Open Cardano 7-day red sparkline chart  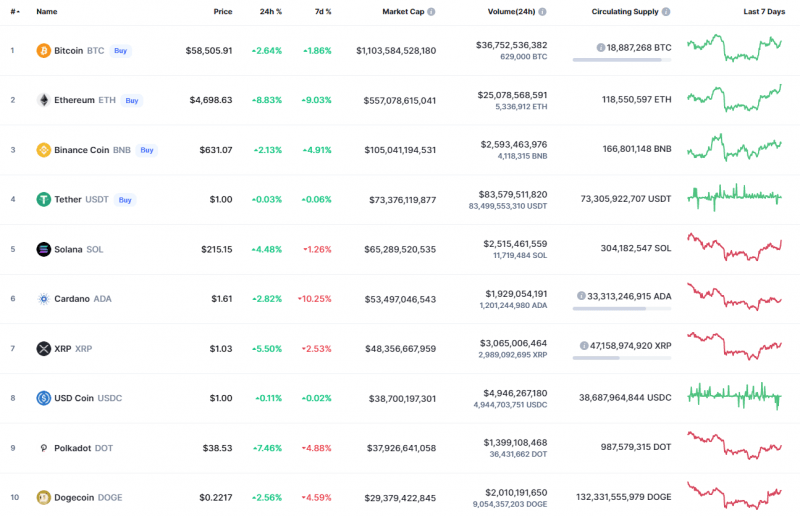pyautogui.click(x=734, y=297)
